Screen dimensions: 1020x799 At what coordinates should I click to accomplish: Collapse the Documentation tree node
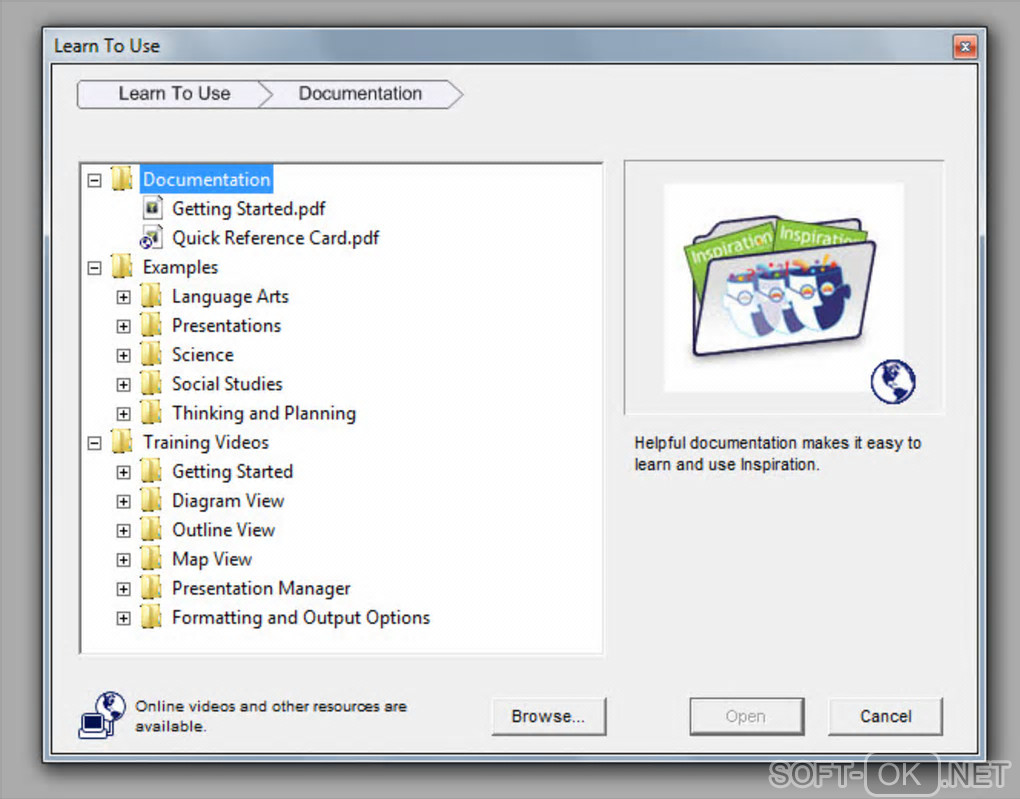point(94,180)
